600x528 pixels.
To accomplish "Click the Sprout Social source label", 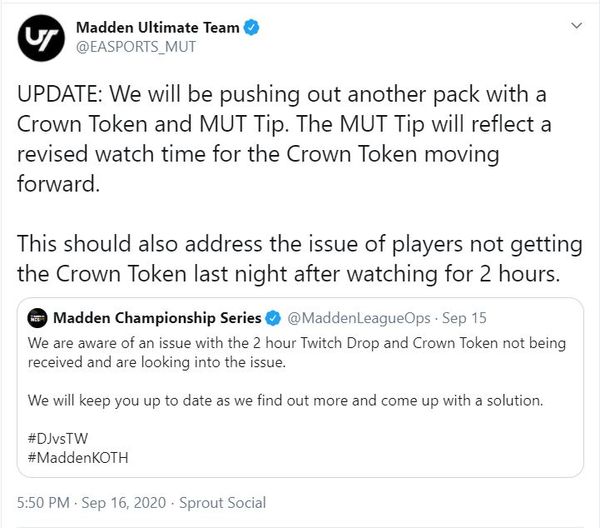I will click(223, 503).
